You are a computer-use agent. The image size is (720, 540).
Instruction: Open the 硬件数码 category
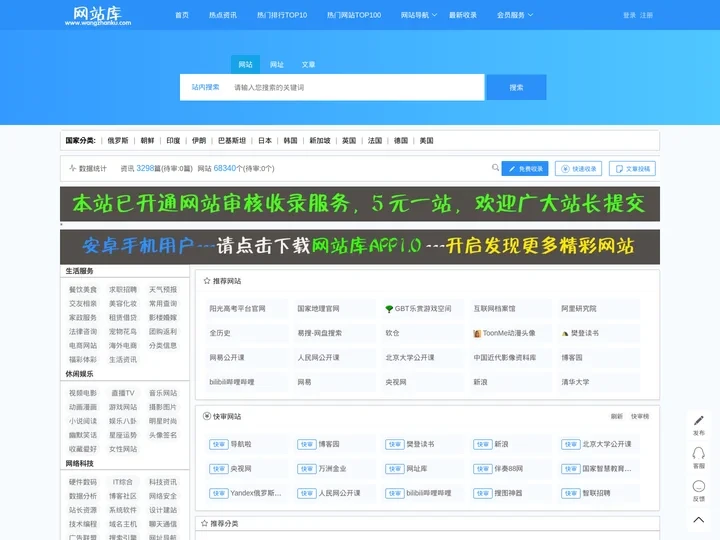83,482
